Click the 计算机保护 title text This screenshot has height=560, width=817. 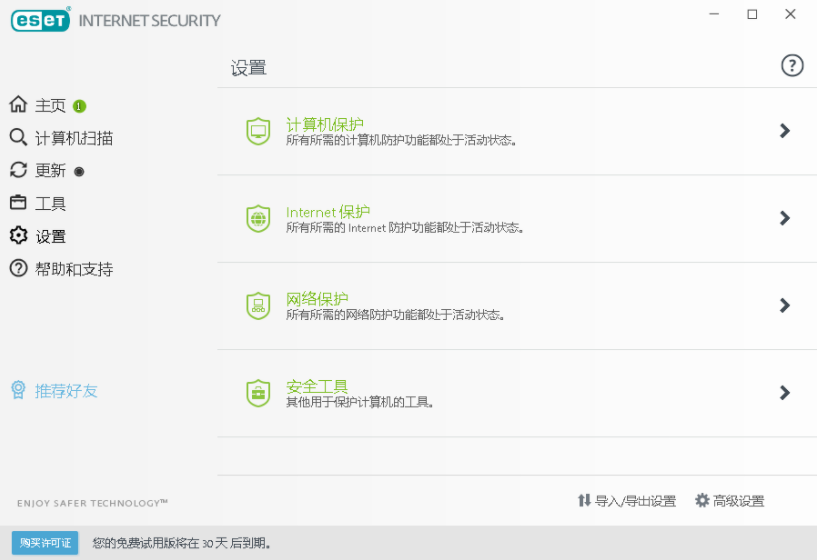[x=325, y=125]
